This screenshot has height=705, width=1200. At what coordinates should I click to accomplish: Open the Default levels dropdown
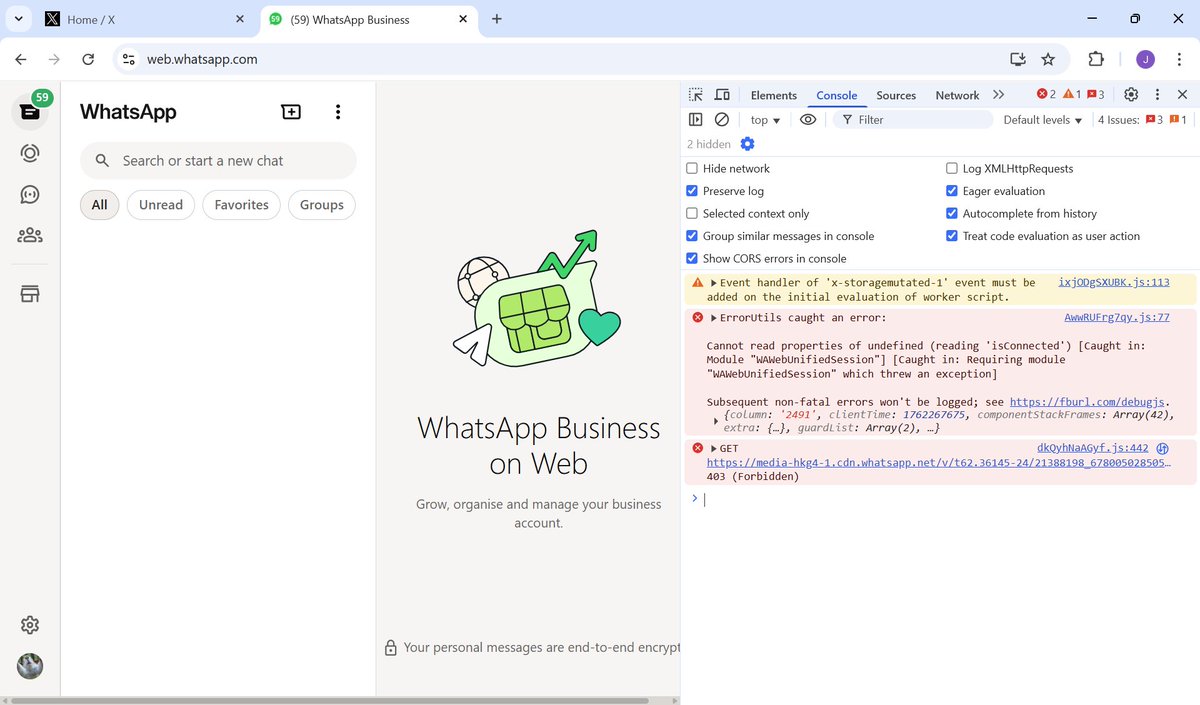coord(1043,120)
